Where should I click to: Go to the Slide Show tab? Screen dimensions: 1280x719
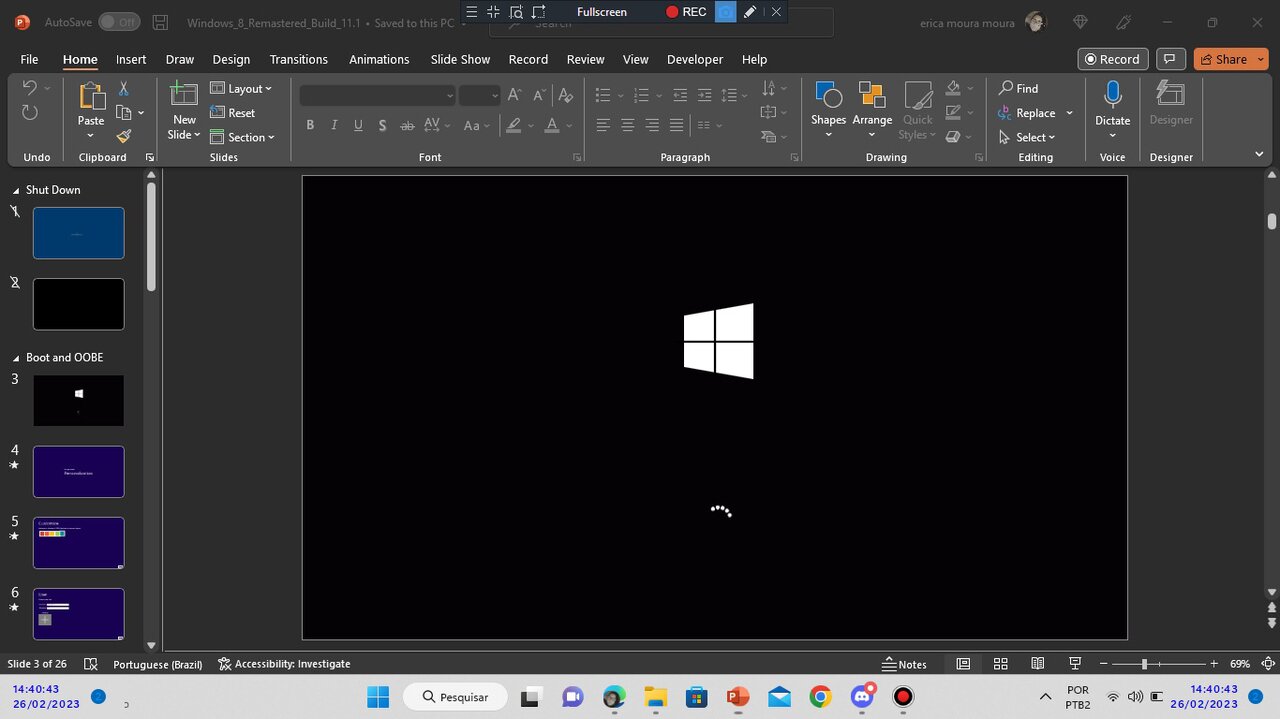coord(460,59)
